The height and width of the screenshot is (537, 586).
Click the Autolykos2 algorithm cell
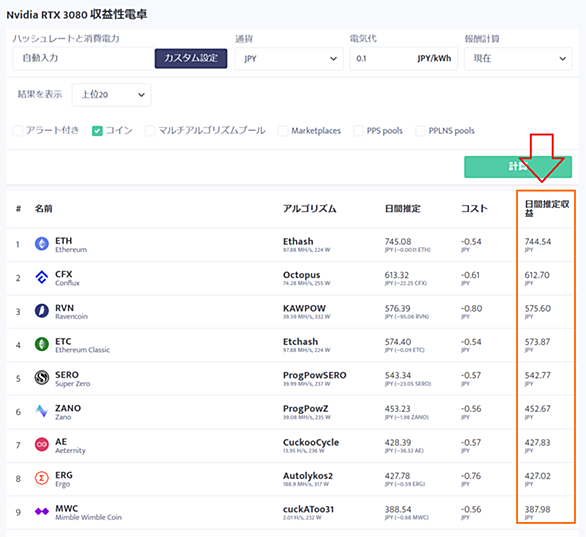point(308,479)
